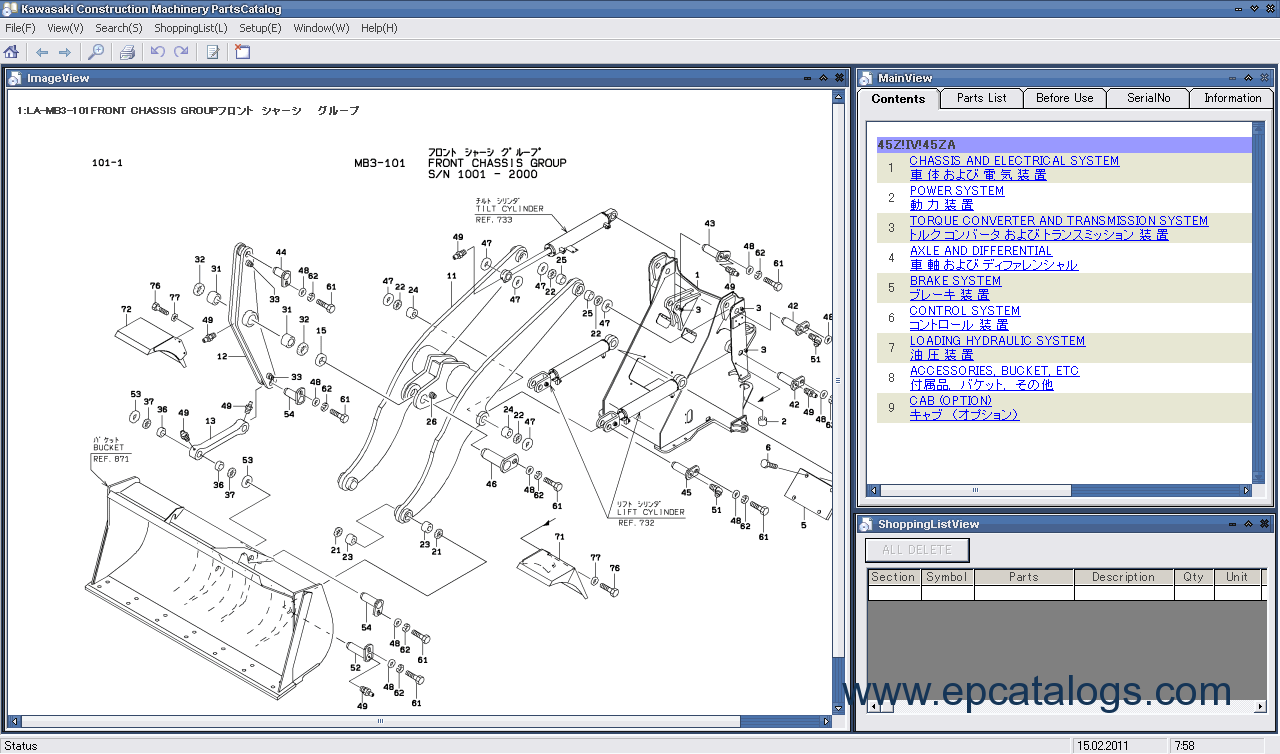Open the Search(S) menu

click(119, 28)
